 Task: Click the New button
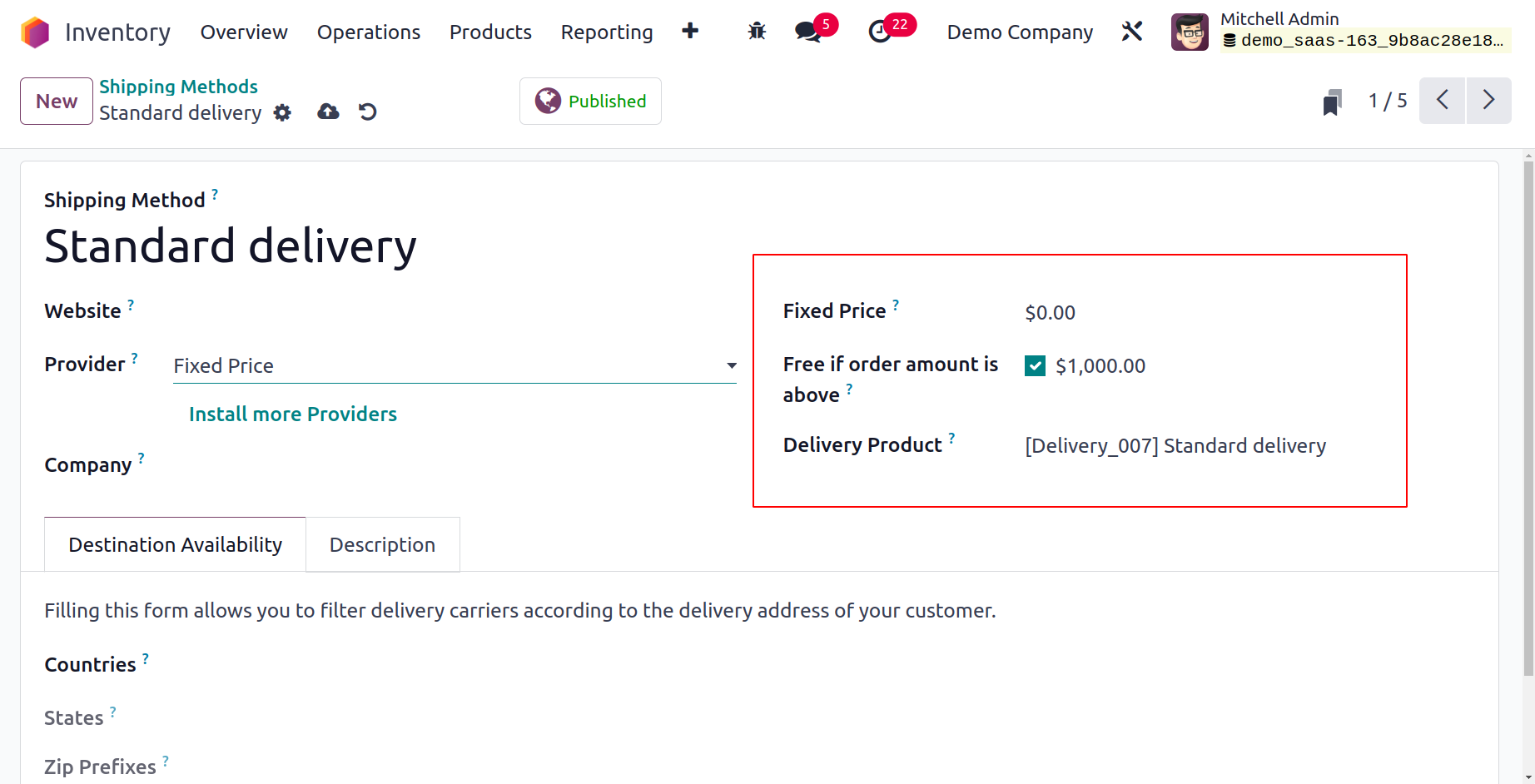(57, 102)
